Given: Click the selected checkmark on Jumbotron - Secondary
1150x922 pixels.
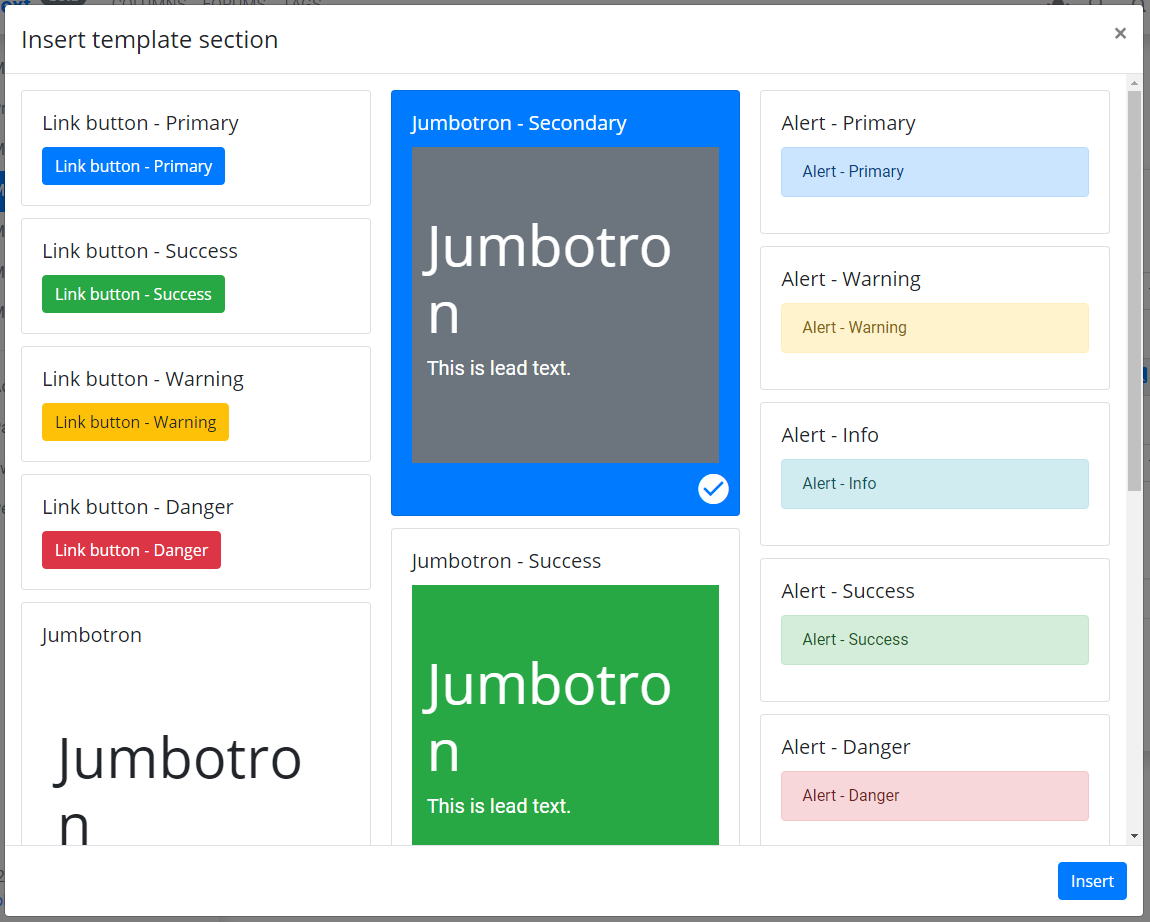Looking at the screenshot, I should [x=713, y=489].
